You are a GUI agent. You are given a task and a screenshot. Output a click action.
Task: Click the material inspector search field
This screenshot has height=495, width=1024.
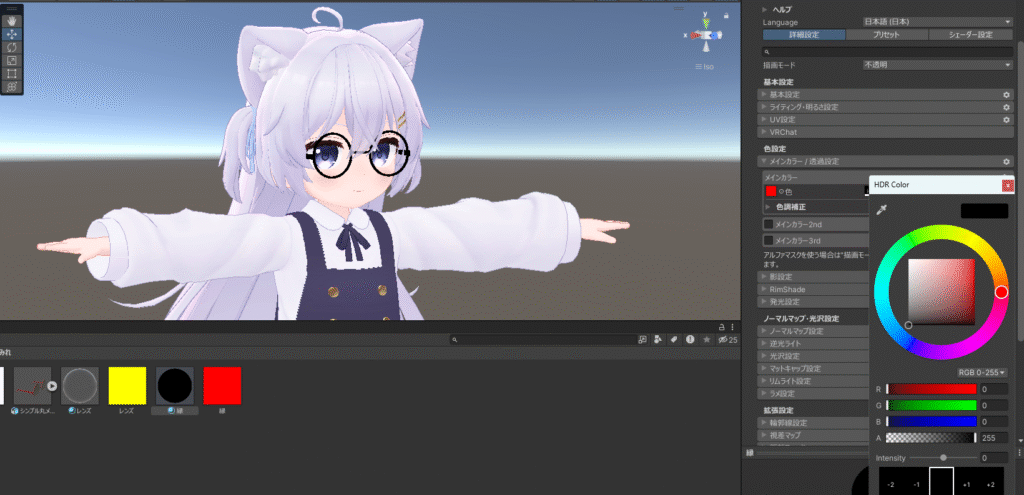pyautogui.click(x=888, y=51)
